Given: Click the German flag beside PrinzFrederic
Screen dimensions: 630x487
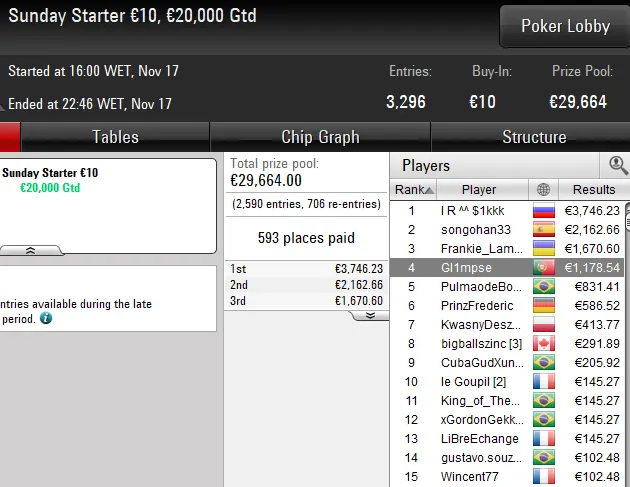Looking at the screenshot, I should click(x=544, y=305).
